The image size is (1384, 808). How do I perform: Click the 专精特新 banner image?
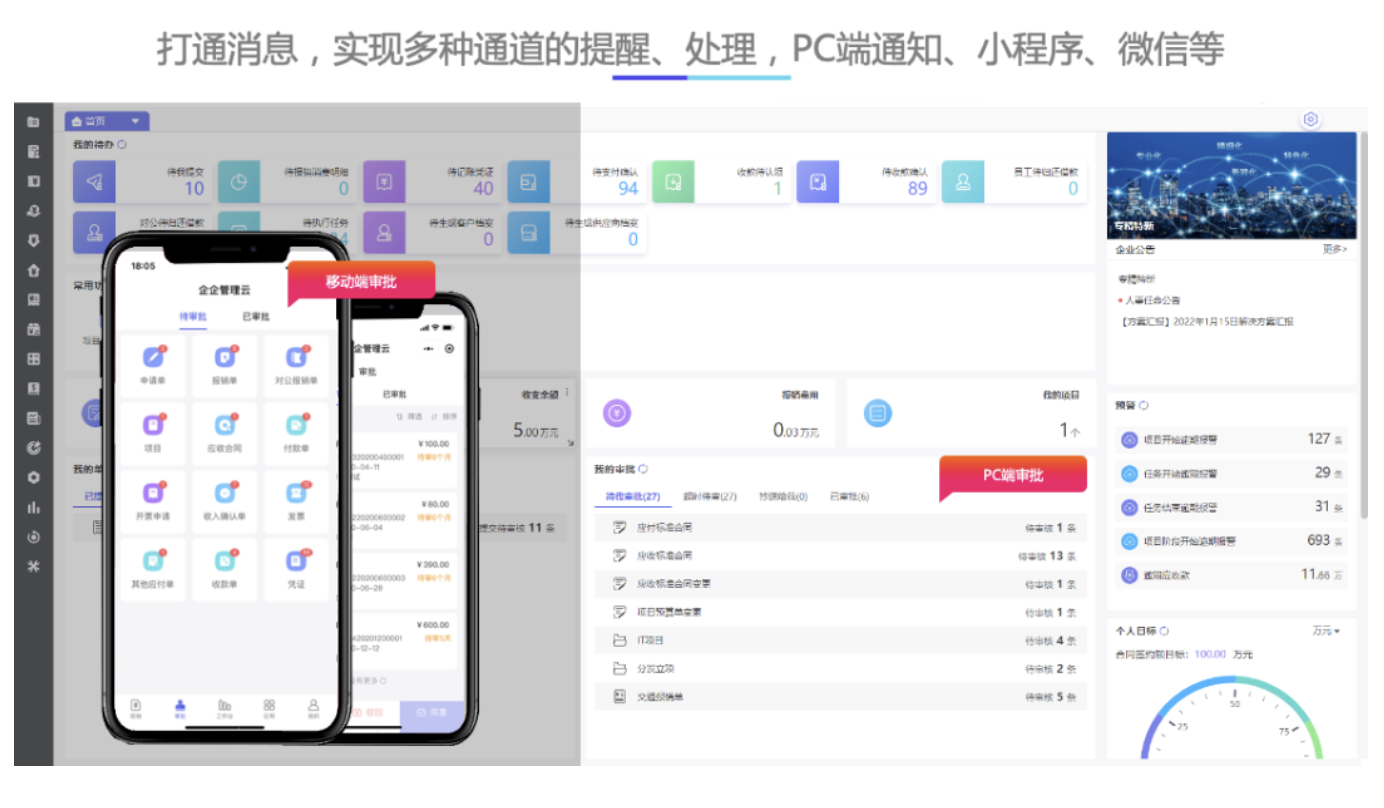[x=1231, y=185]
